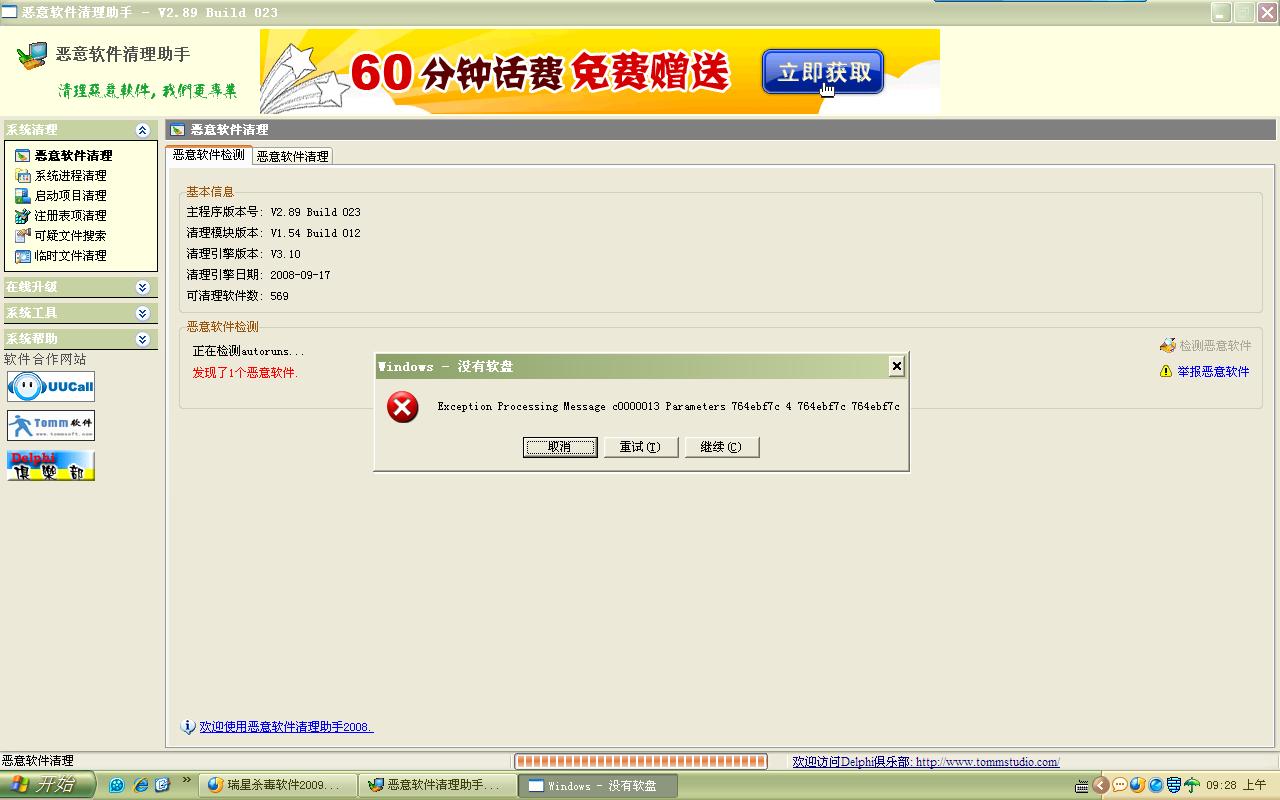This screenshot has width=1280, height=800.
Task: Click the keyboard input icon in the system tray
Action: (x=1081, y=785)
